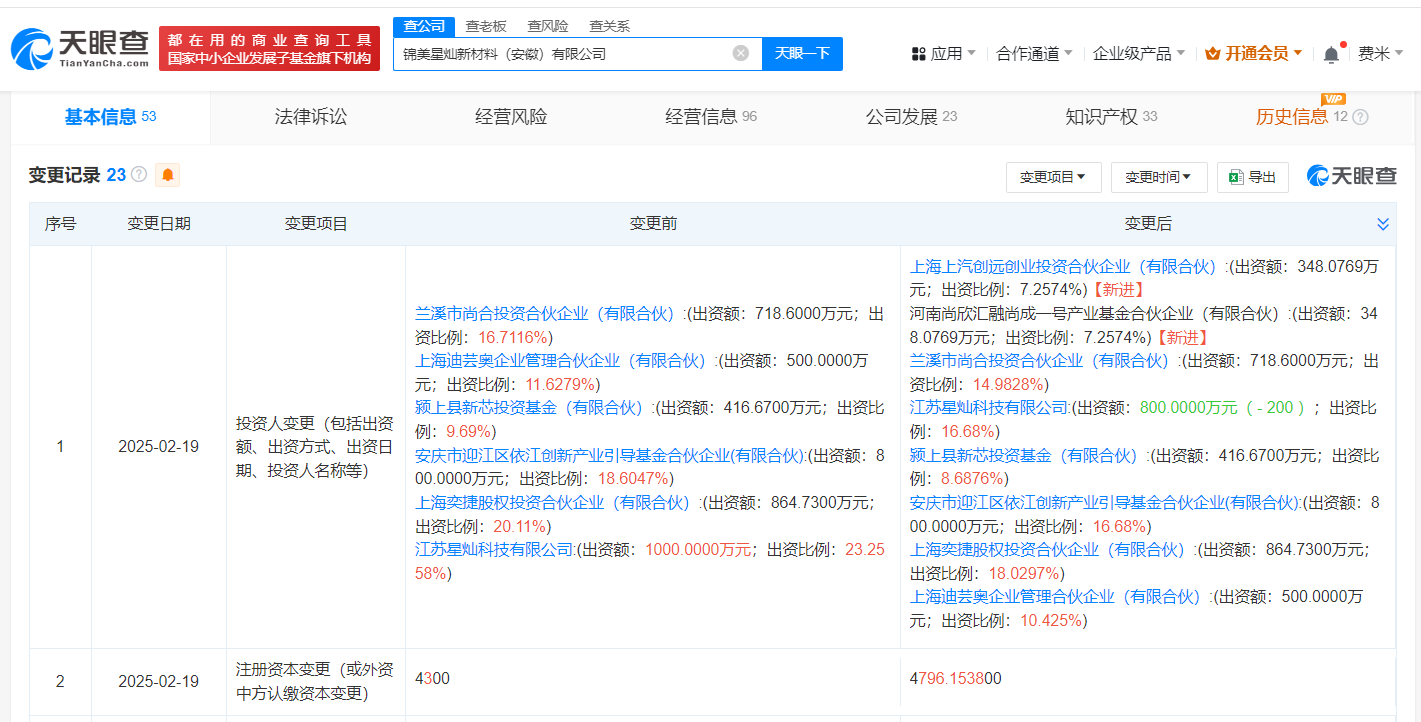Click the crown icon of 开通会员
The height and width of the screenshot is (722, 1421).
tap(1213, 54)
